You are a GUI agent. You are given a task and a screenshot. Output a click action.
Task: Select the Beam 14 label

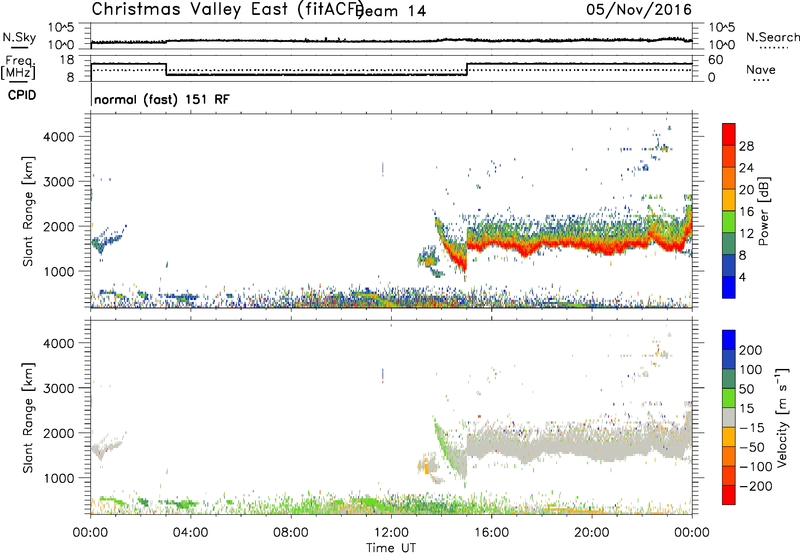[x=392, y=11]
